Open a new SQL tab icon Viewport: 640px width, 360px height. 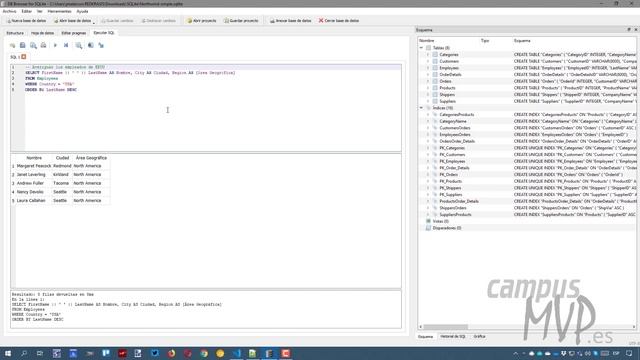(x=13, y=45)
